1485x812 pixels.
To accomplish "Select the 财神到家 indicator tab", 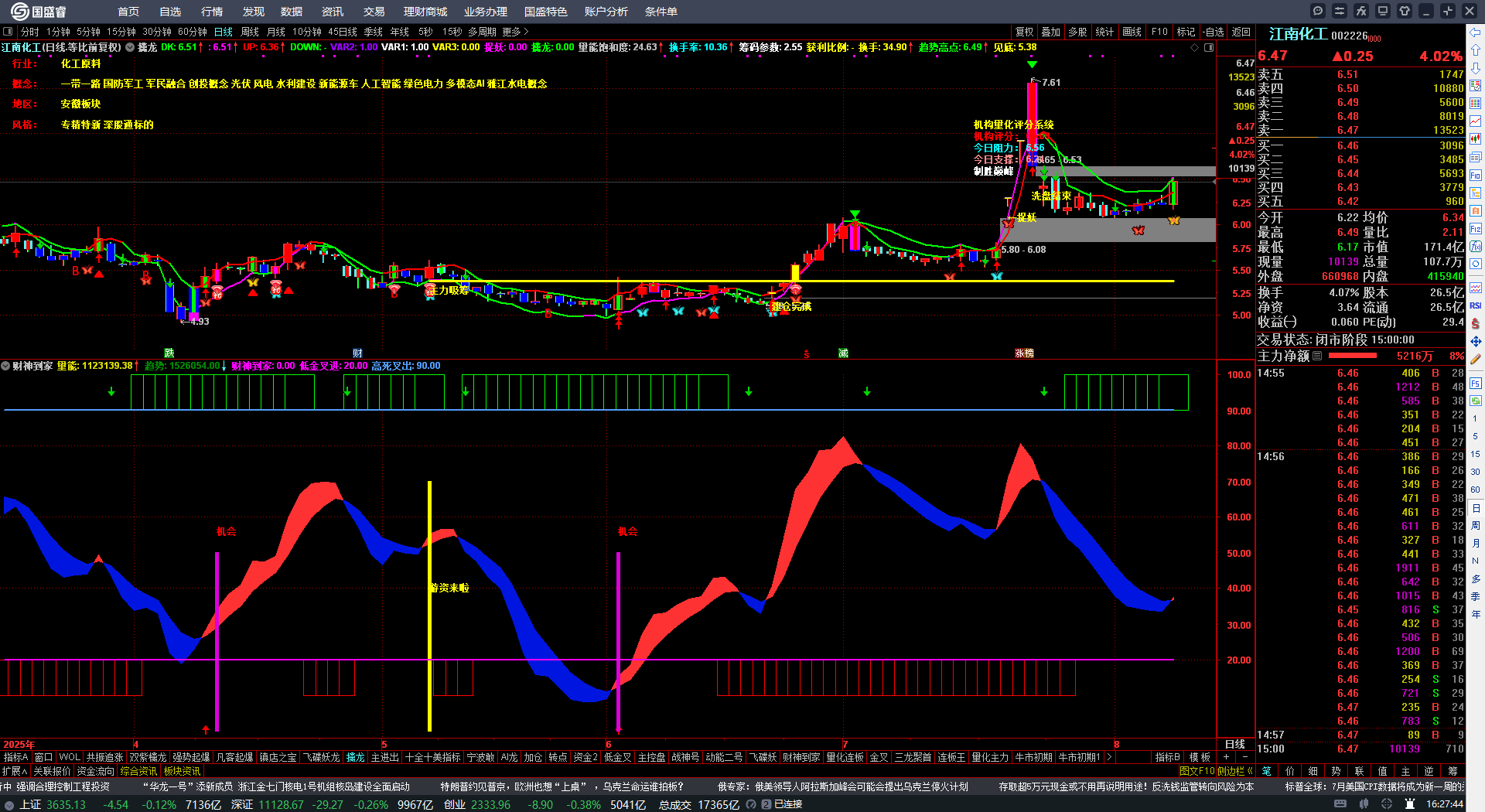I will [x=801, y=757].
